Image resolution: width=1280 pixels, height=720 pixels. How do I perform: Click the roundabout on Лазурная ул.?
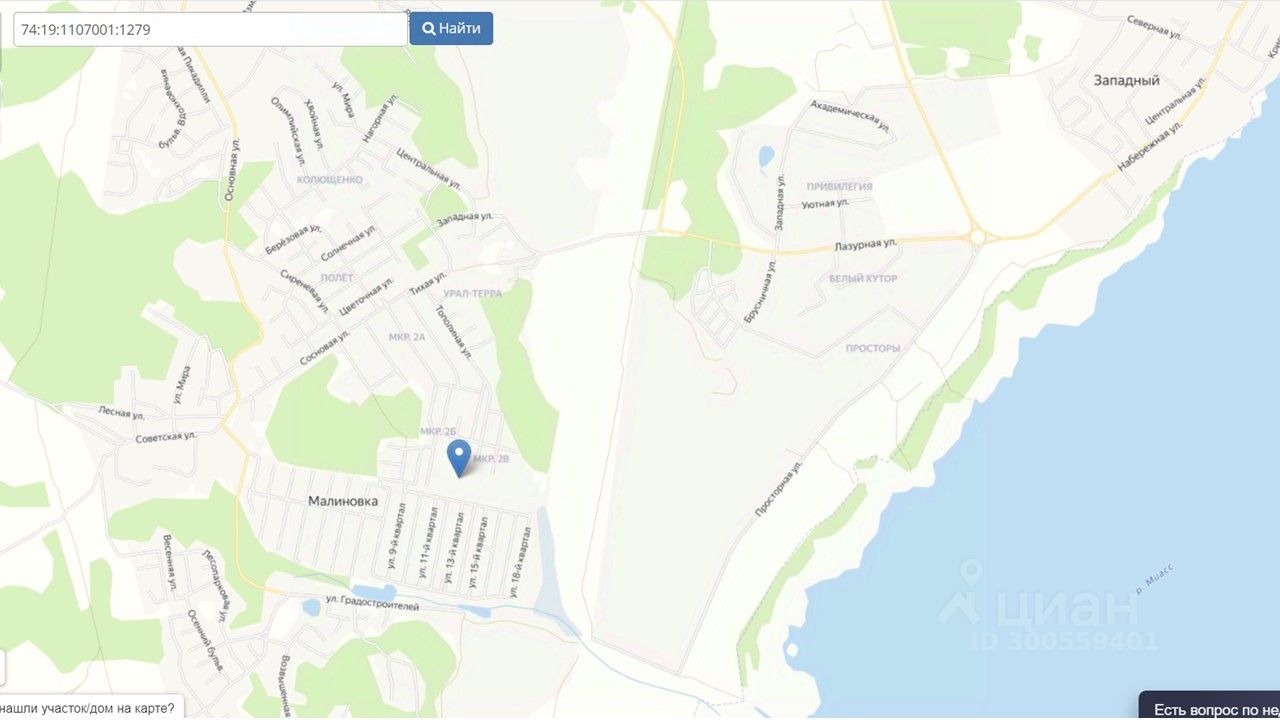978,238
